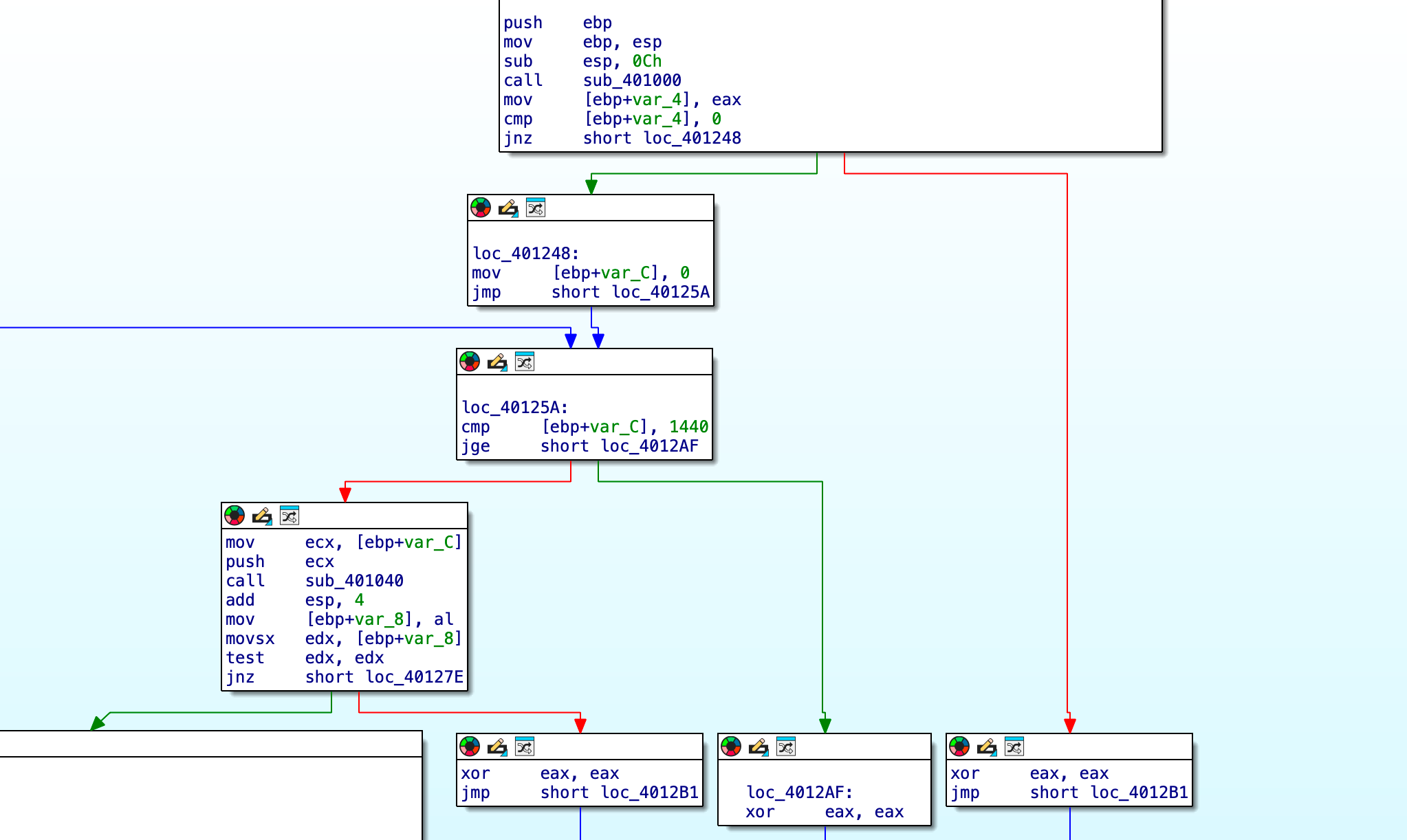Click 'xor eax, eax' in loc_4012AF block
1407x840 pixels.
(825, 812)
